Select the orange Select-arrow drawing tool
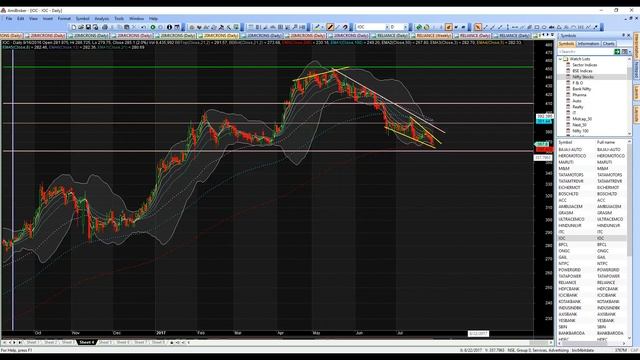 coord(477,27)
